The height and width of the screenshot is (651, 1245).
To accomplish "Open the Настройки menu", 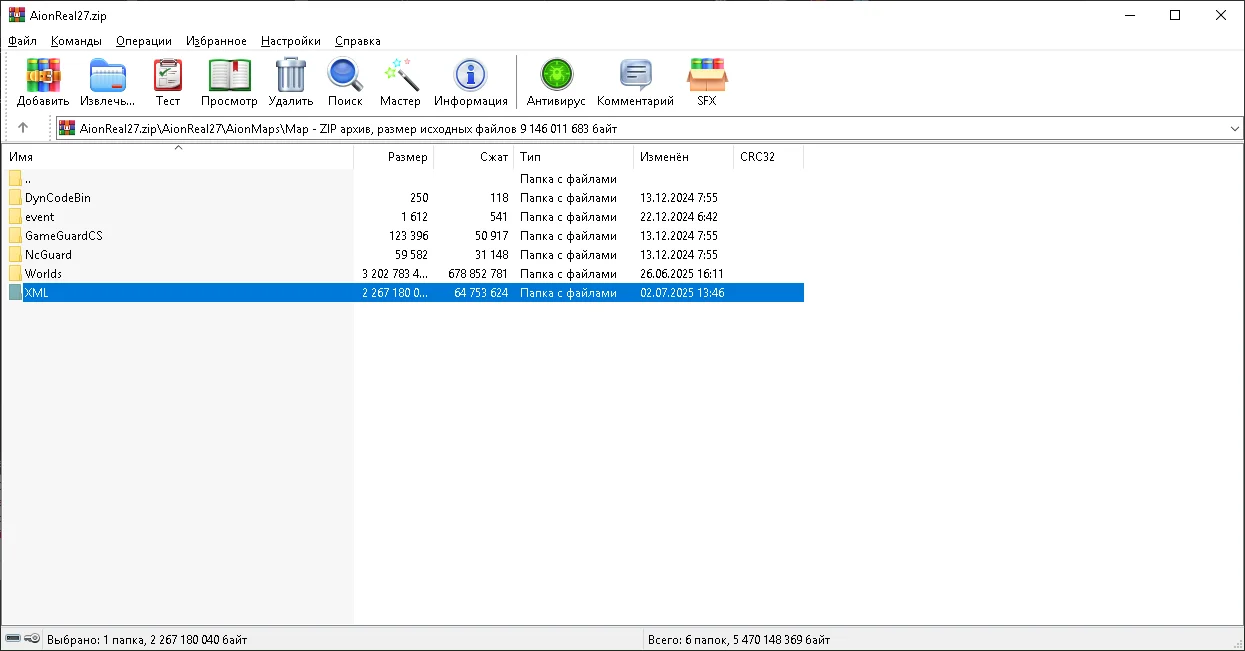I will coord(291,41).
